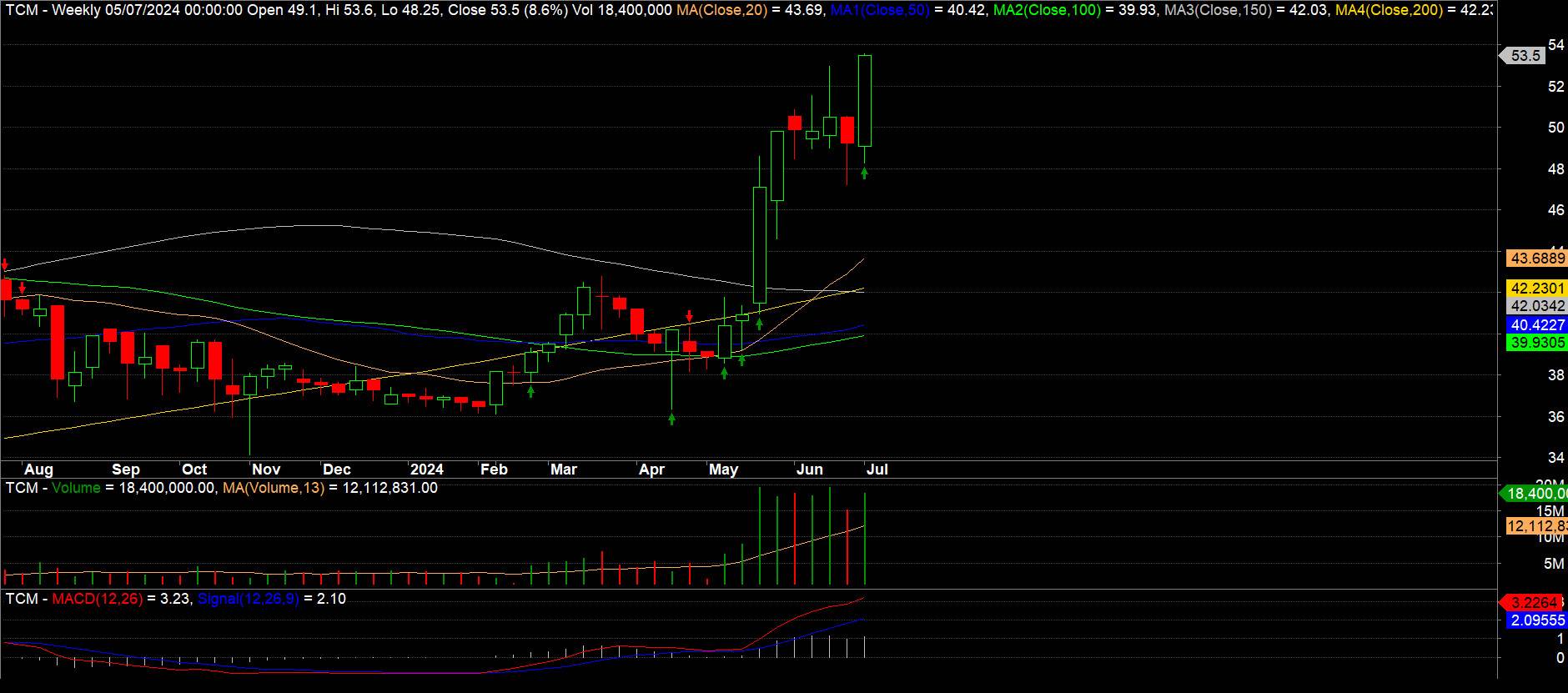The image size is (1568, 693).
Task: Select the Signal(12,26,9) = 2.10 legend
Action: 272,599
